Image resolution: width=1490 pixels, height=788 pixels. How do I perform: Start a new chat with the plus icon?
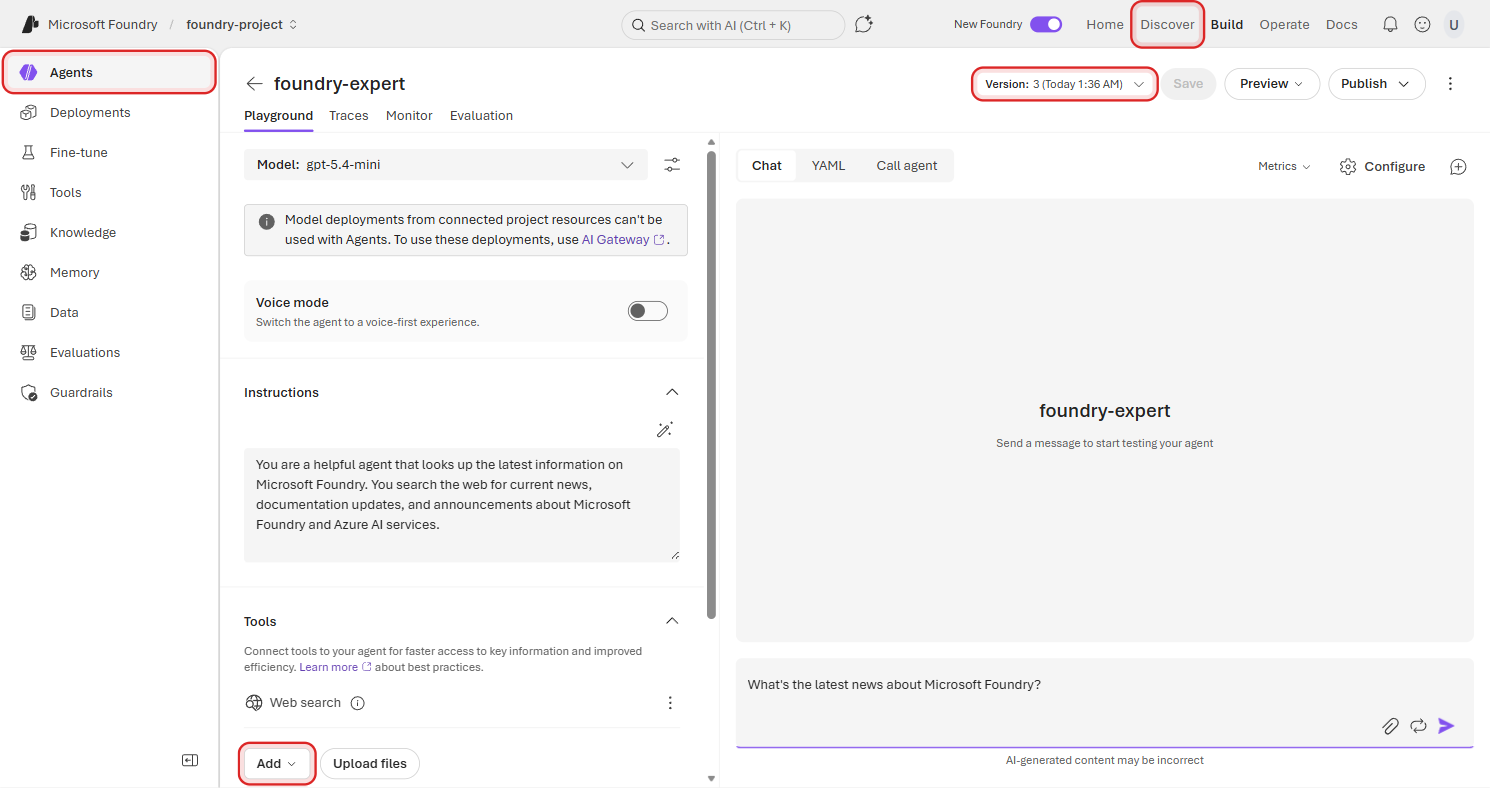point(1458,167)
